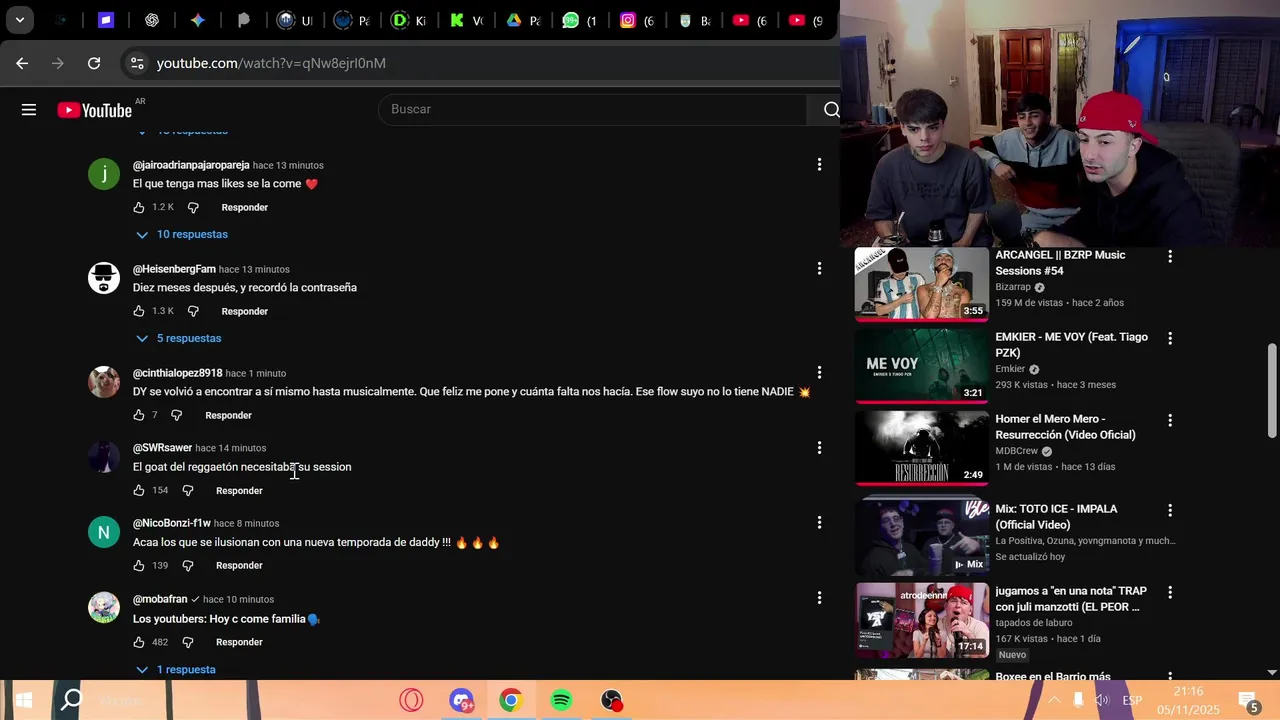Open options for EMKIER ME VOY video
This screenshot has width=1280, height=720.
[x=1170, y=338]
